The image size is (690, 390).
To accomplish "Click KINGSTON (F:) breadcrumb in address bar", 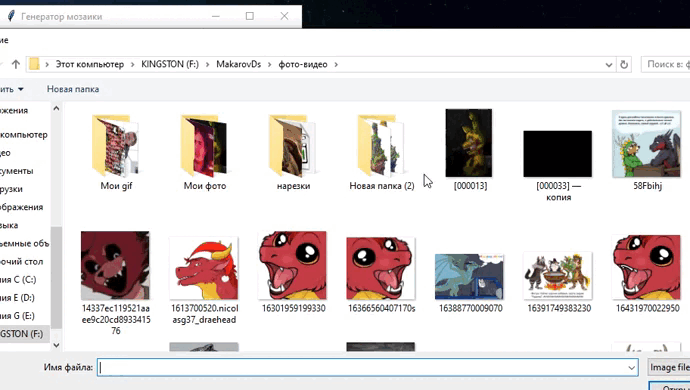I will (x=170, y=64).
